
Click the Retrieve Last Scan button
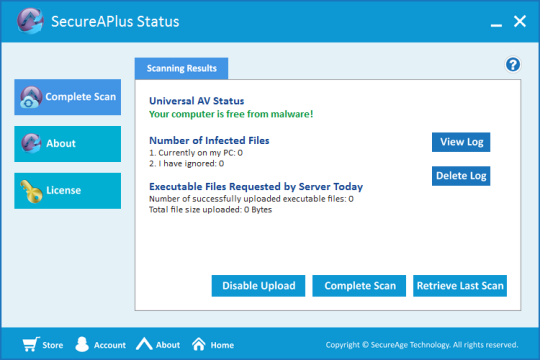(460, 286)
